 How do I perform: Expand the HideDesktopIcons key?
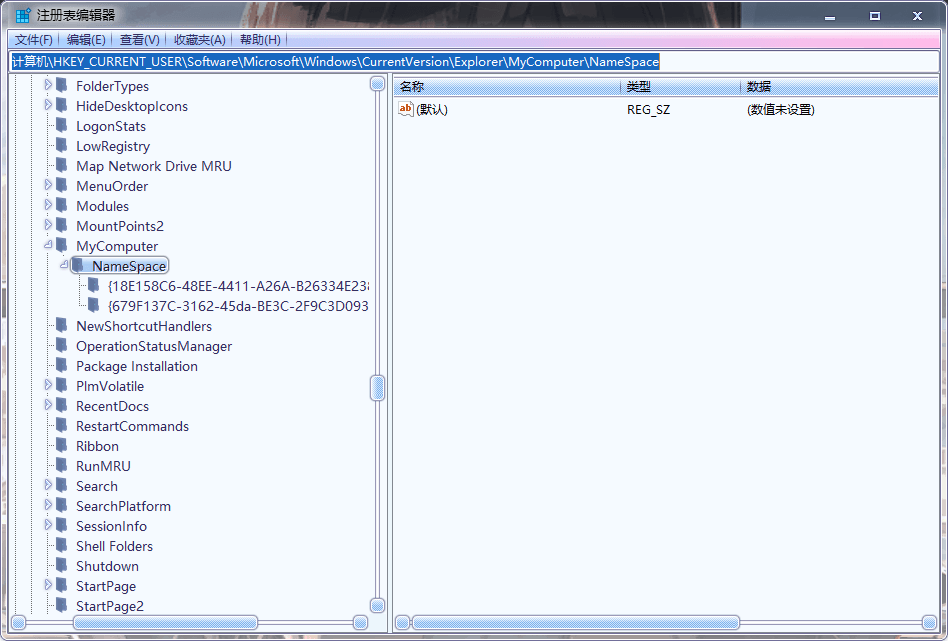48,105
